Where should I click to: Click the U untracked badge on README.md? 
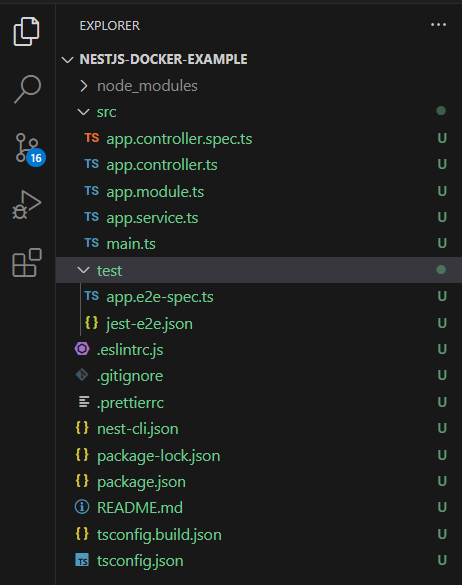coord(442,507)
